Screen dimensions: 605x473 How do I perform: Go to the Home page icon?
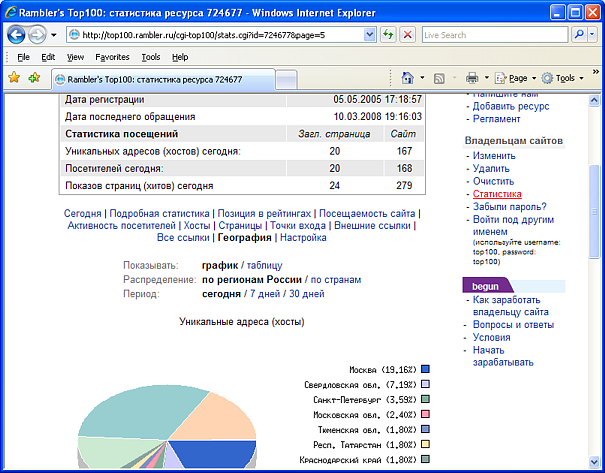pyautogui.click(x=408, y=78)
